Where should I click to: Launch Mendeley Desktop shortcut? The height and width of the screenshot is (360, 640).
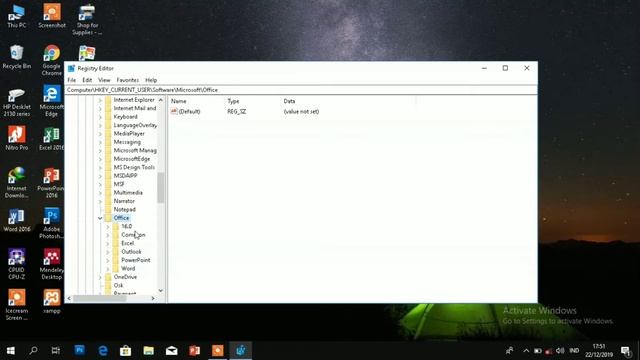click(x=51, y=264)
